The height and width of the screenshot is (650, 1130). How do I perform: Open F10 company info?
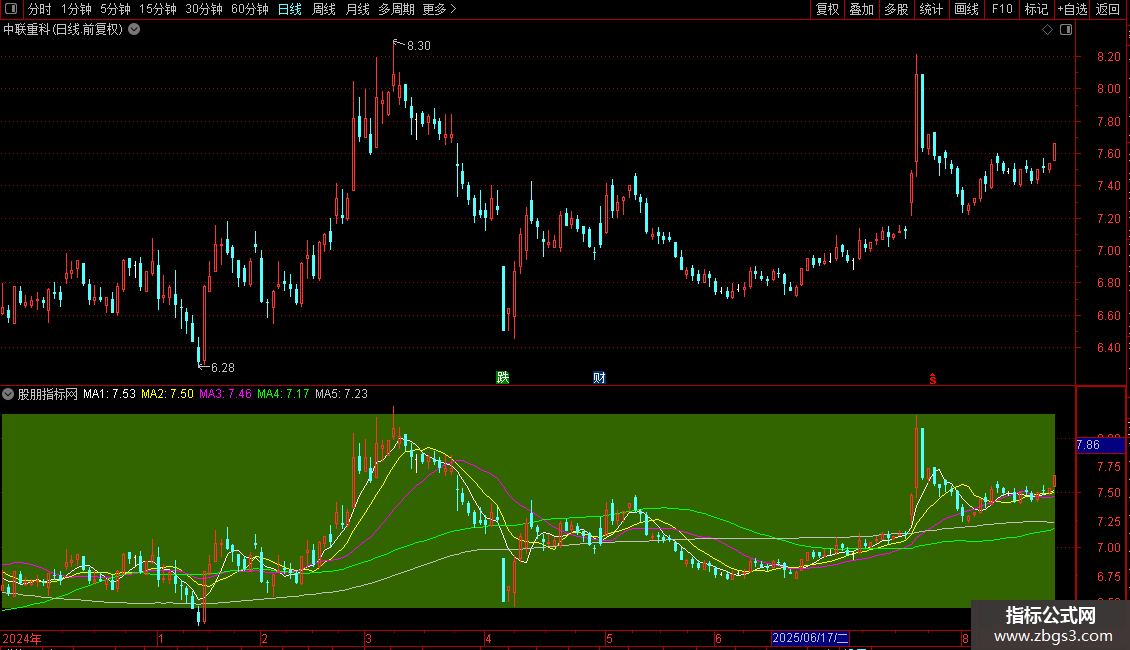[x=1002, y=9]
